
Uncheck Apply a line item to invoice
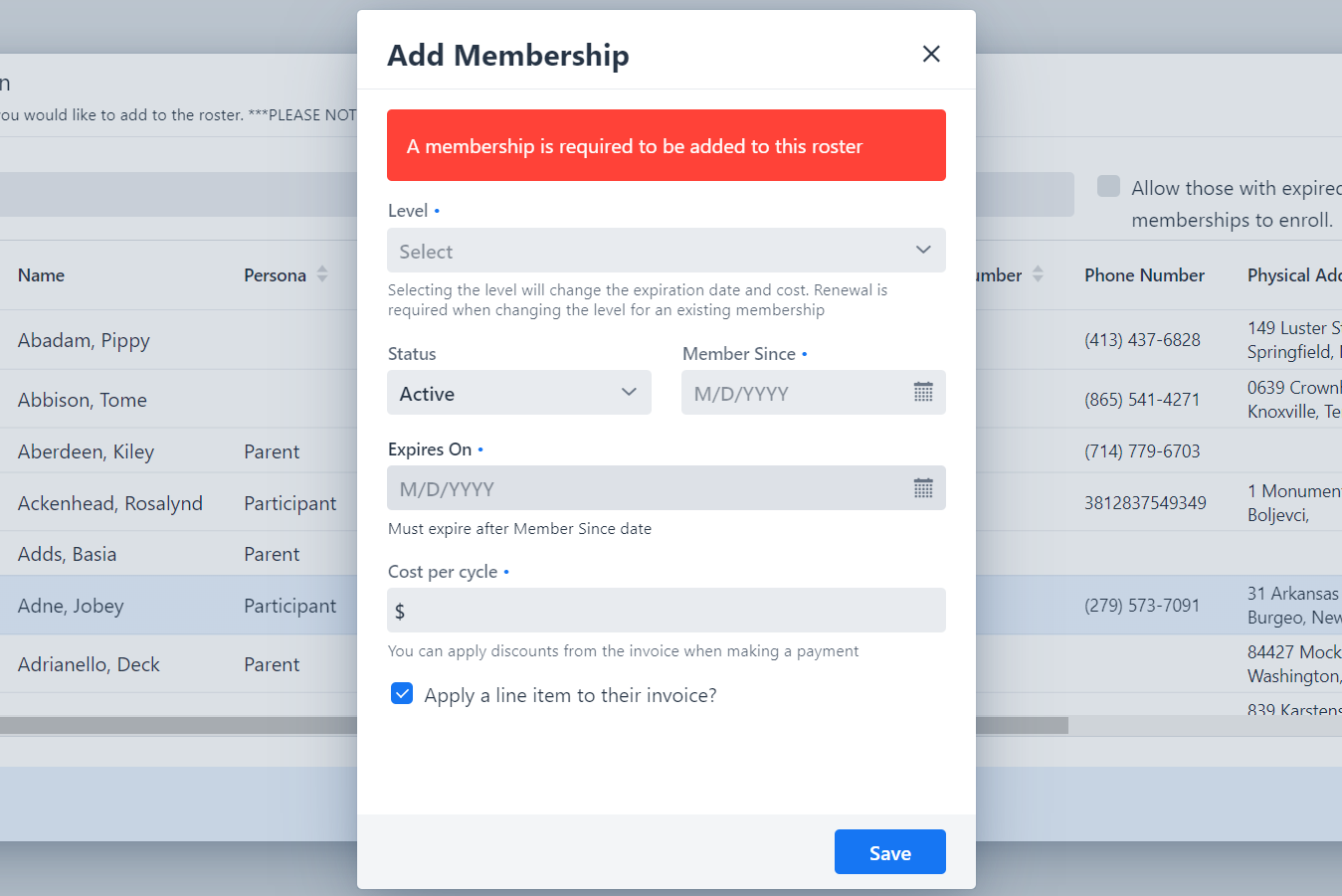click(402, 694)
